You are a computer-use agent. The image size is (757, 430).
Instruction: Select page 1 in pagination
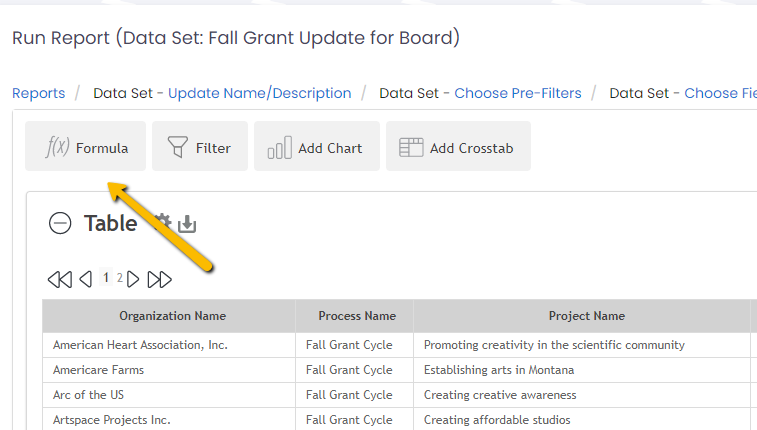tap(106, 277)
